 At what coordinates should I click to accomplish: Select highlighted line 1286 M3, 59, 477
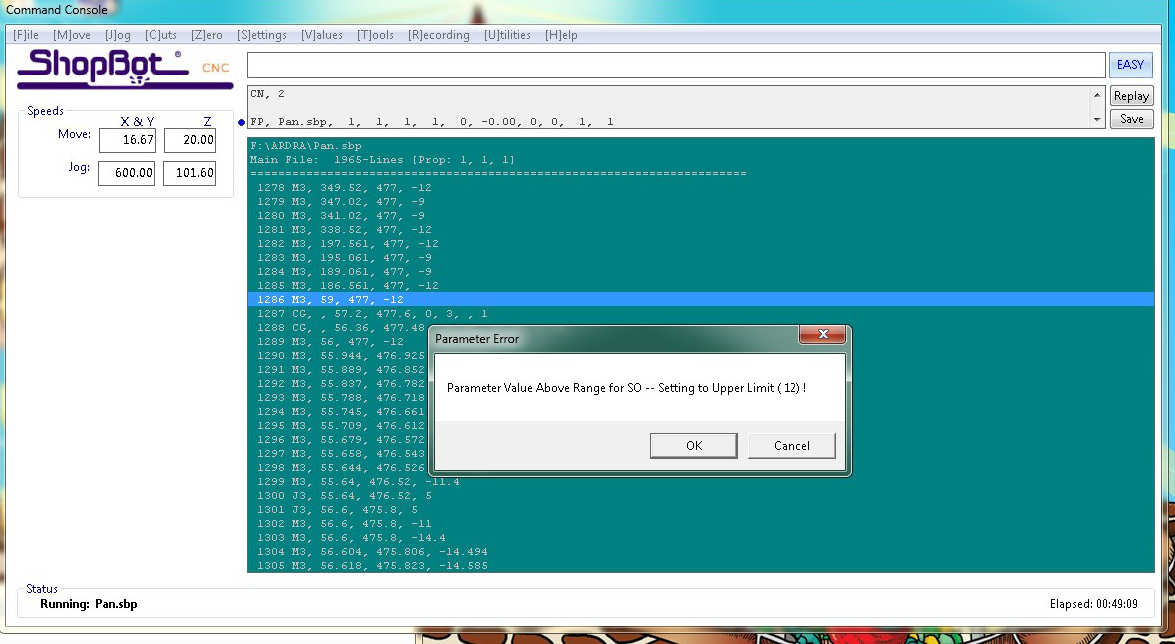[701, 299]
